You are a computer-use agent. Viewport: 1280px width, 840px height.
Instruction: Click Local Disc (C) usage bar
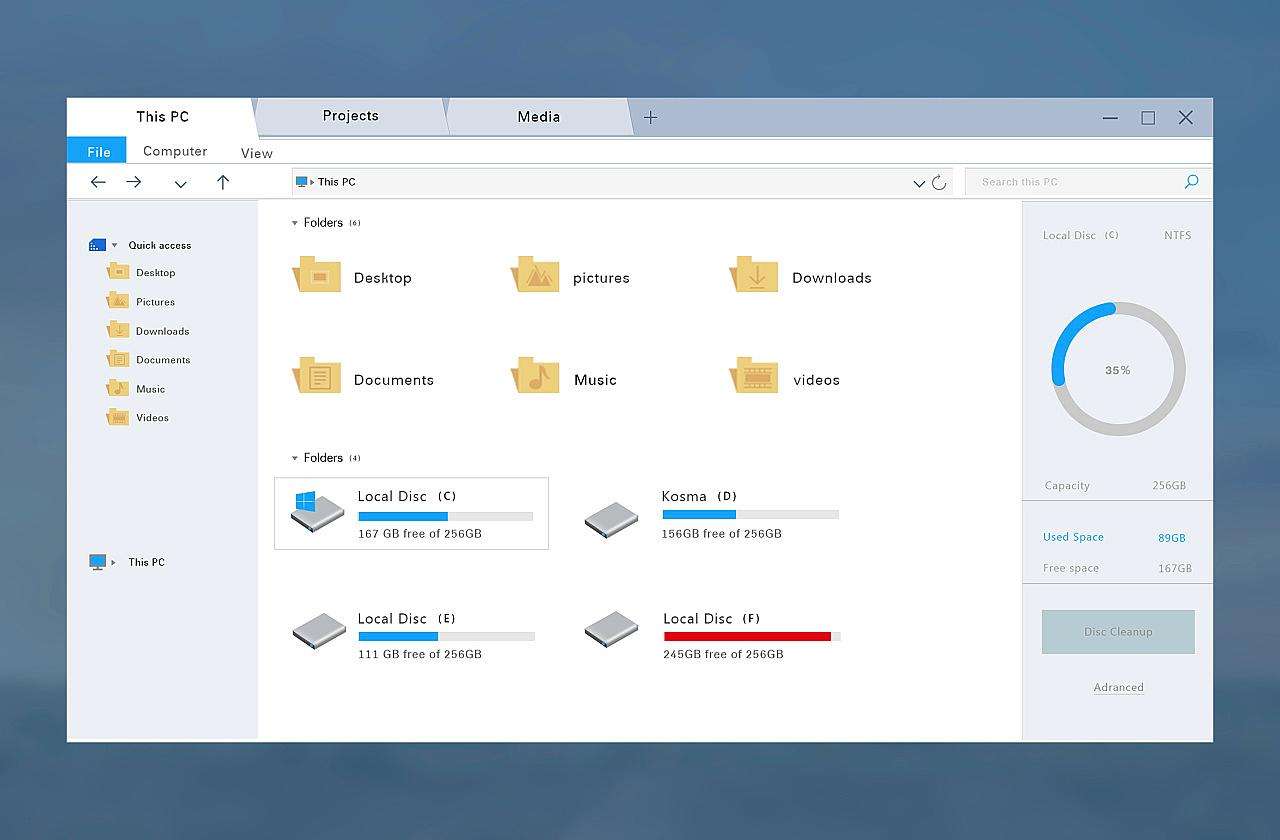coord(445,516)
